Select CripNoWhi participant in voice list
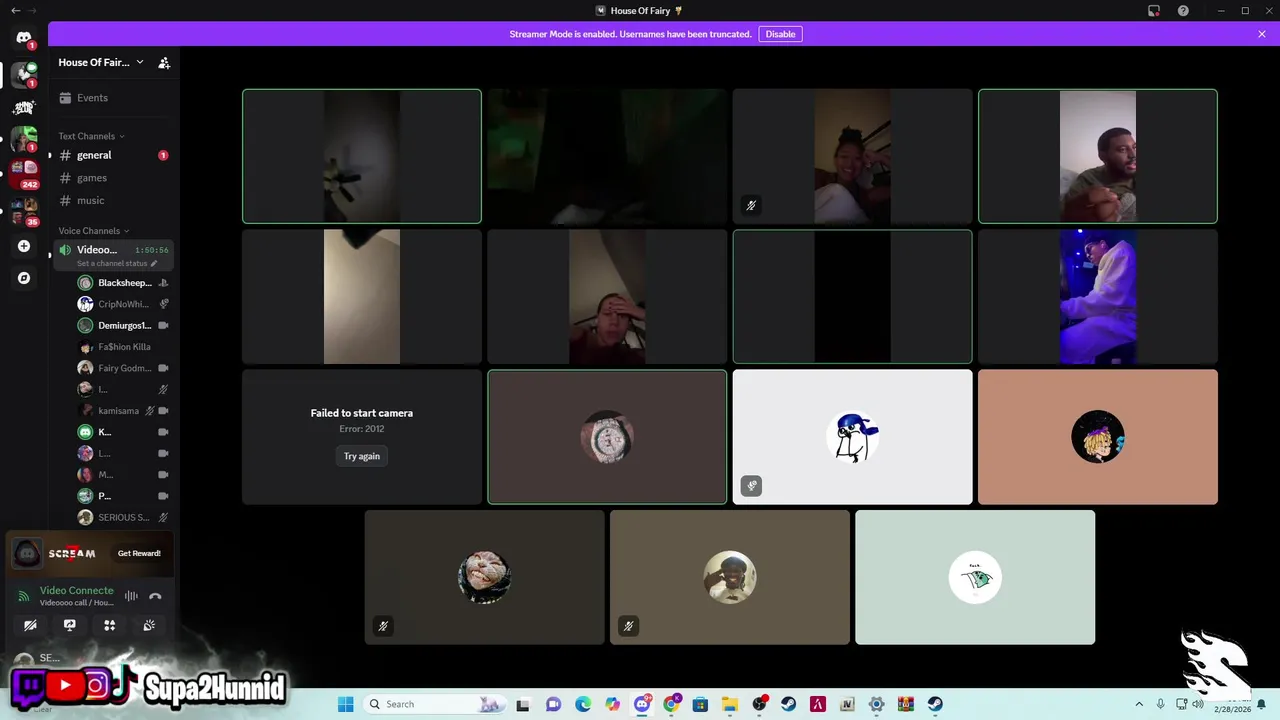This screenshot has width=1280, height=720. pyautogui.click(x=123, y=304)
